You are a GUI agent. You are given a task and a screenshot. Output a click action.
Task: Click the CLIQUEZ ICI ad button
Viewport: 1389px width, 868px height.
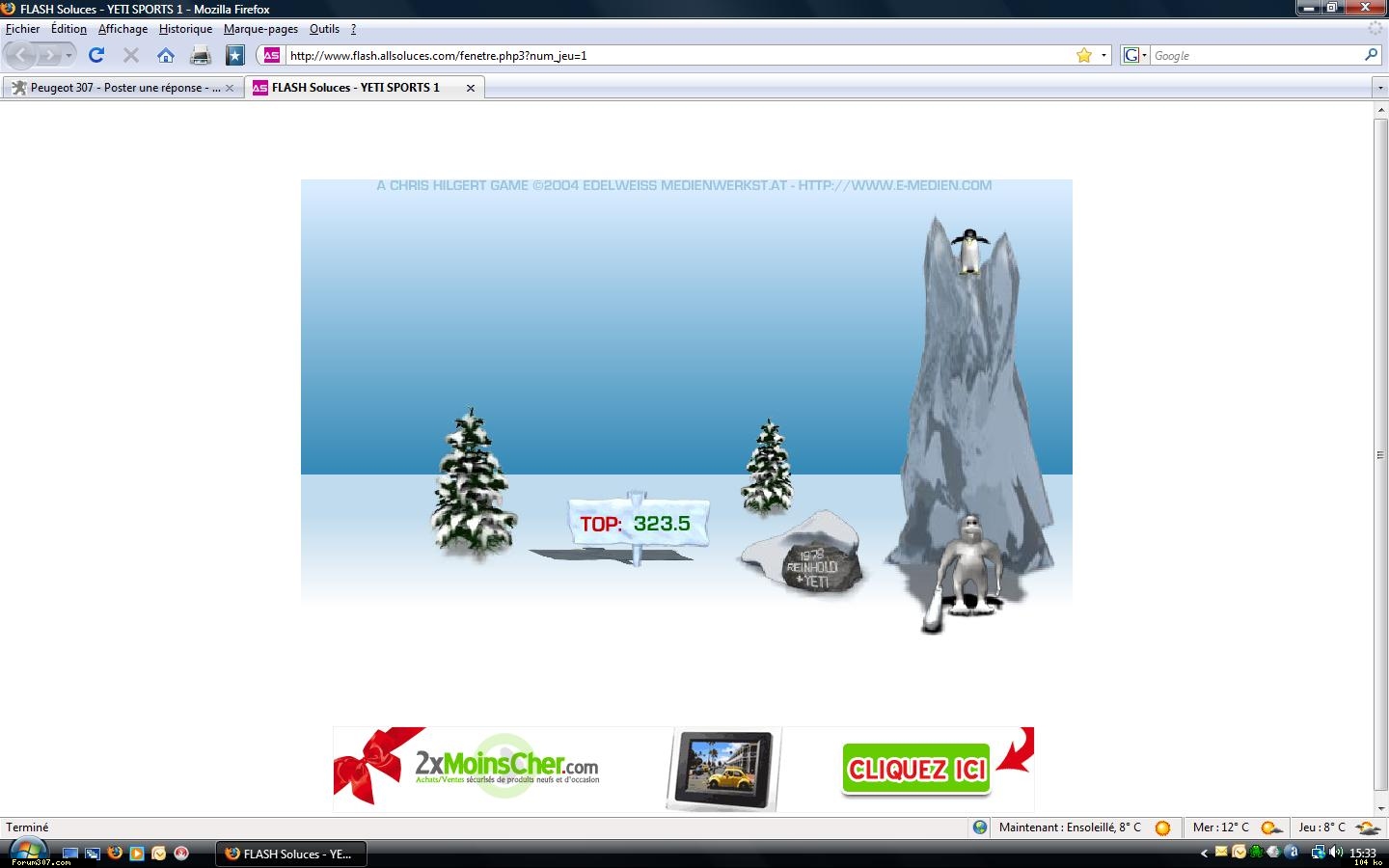[915, 769]
